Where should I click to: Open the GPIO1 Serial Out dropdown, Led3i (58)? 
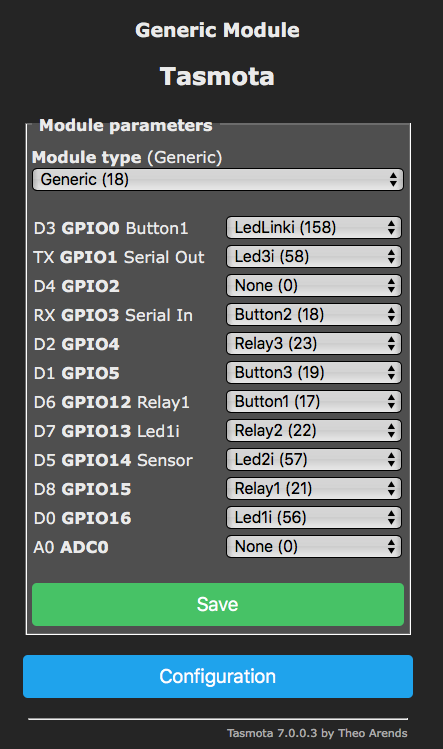click(313, 257)
